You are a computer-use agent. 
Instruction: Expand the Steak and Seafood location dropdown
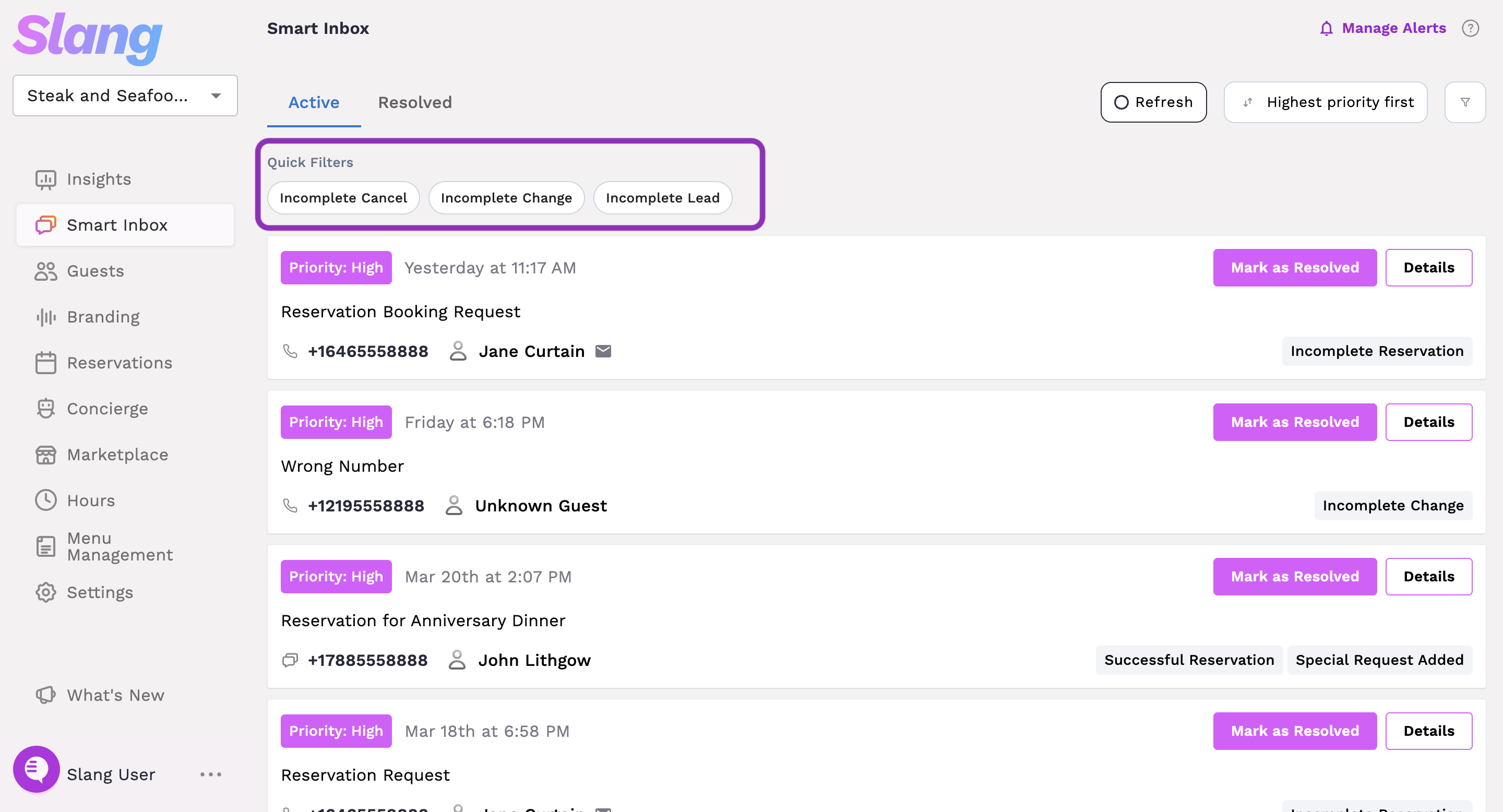(125, 95)
